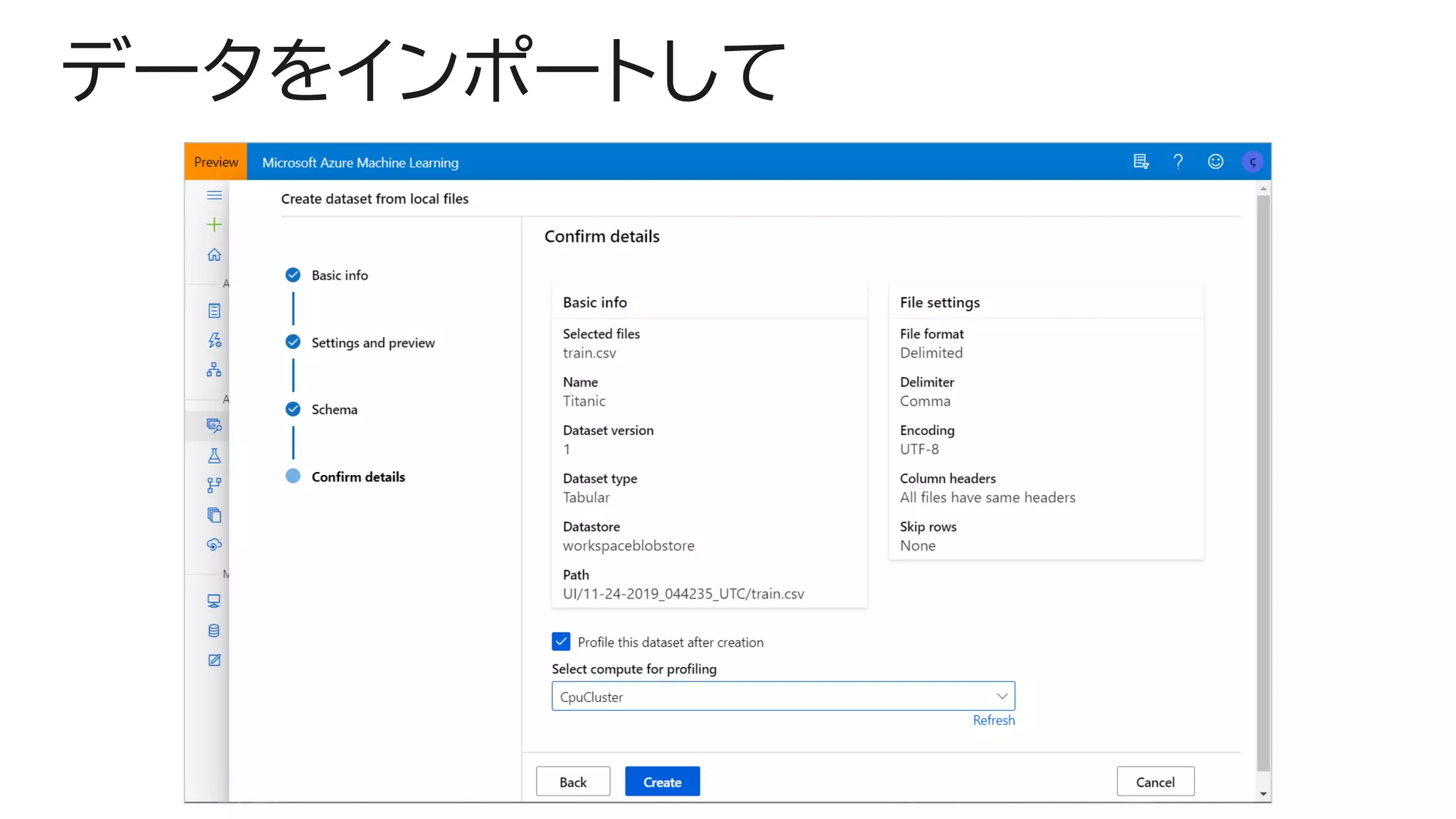Open the hamburger navigation menu
The width and height of the screenshot is (1456, 819).
(214, 196)
